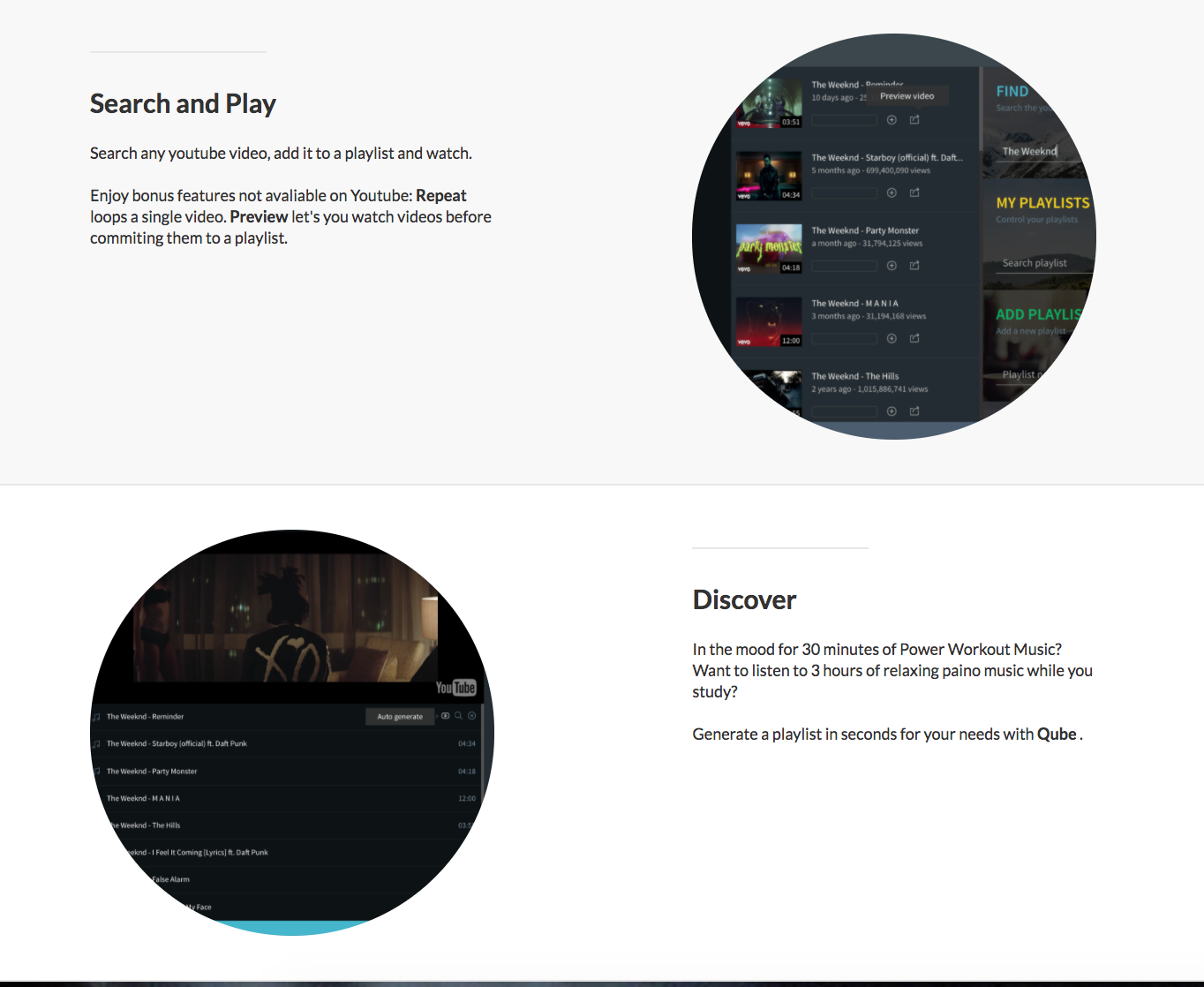Click the Search playlist input field

coord(1043,263)
